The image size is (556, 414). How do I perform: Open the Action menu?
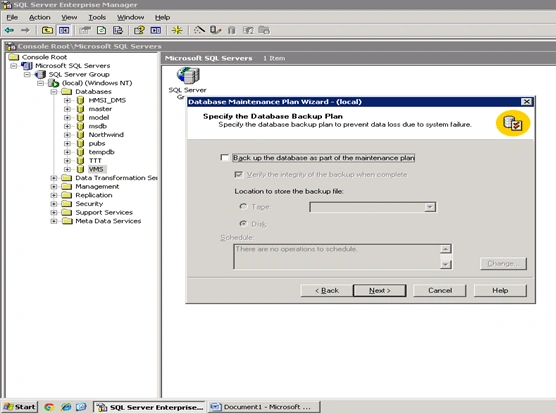tap(39, 17)
